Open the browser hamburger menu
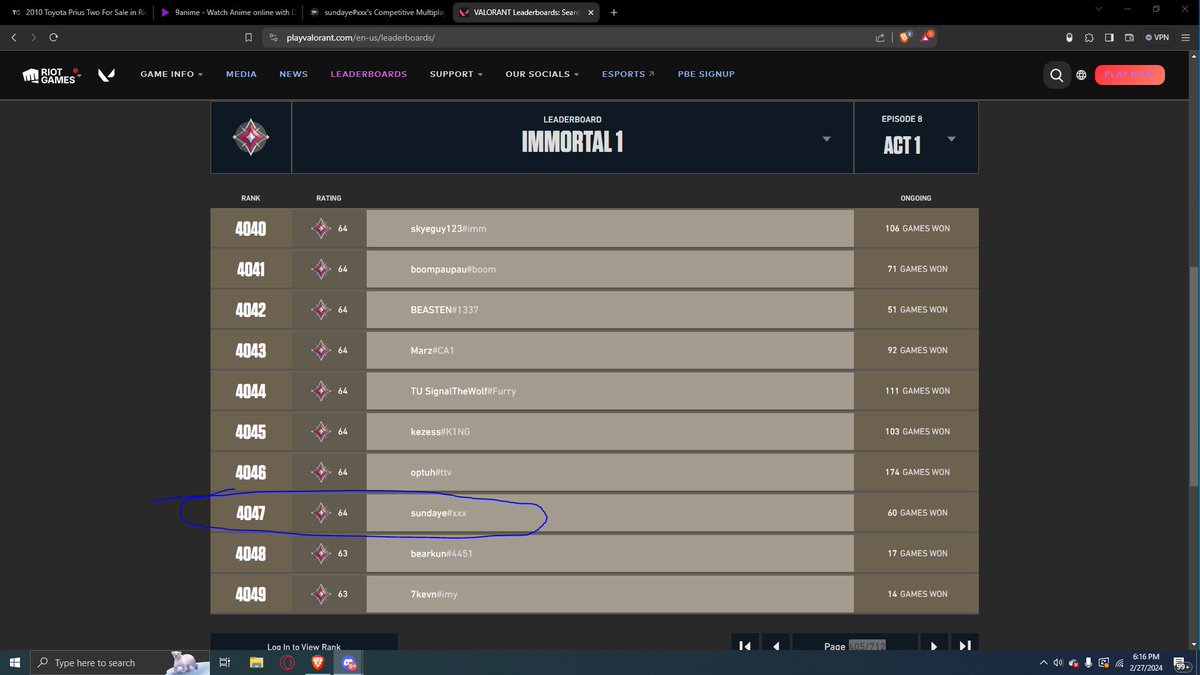This screenshot has width=1200, height=675. (1186, 37)
